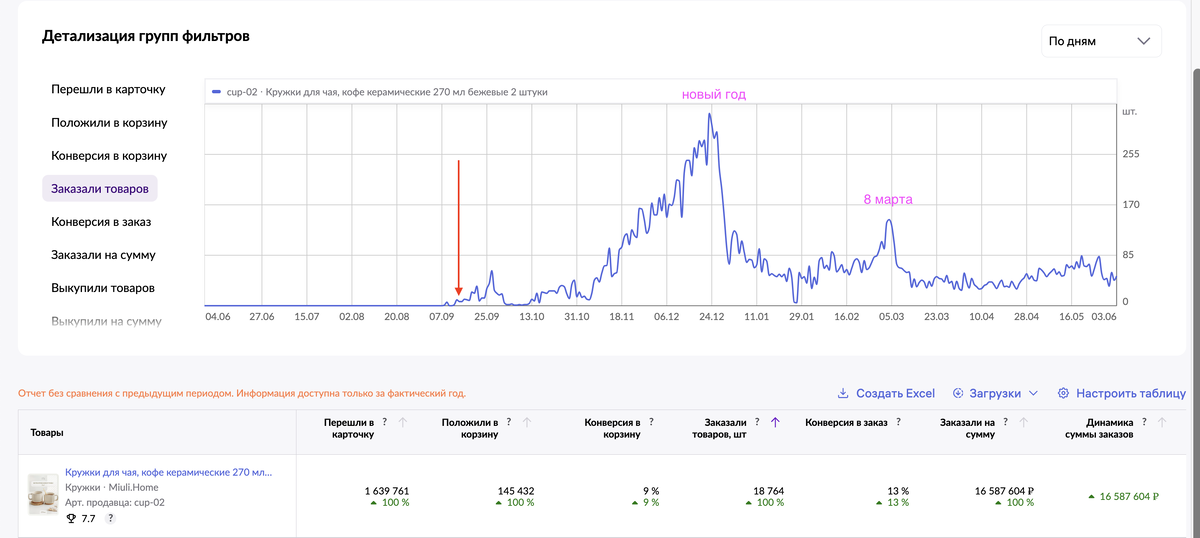Click the green dynamics '16 587 604 ₽' value
The height and width of the screenshot is (538, 1200).
[x=1128, y=496]
